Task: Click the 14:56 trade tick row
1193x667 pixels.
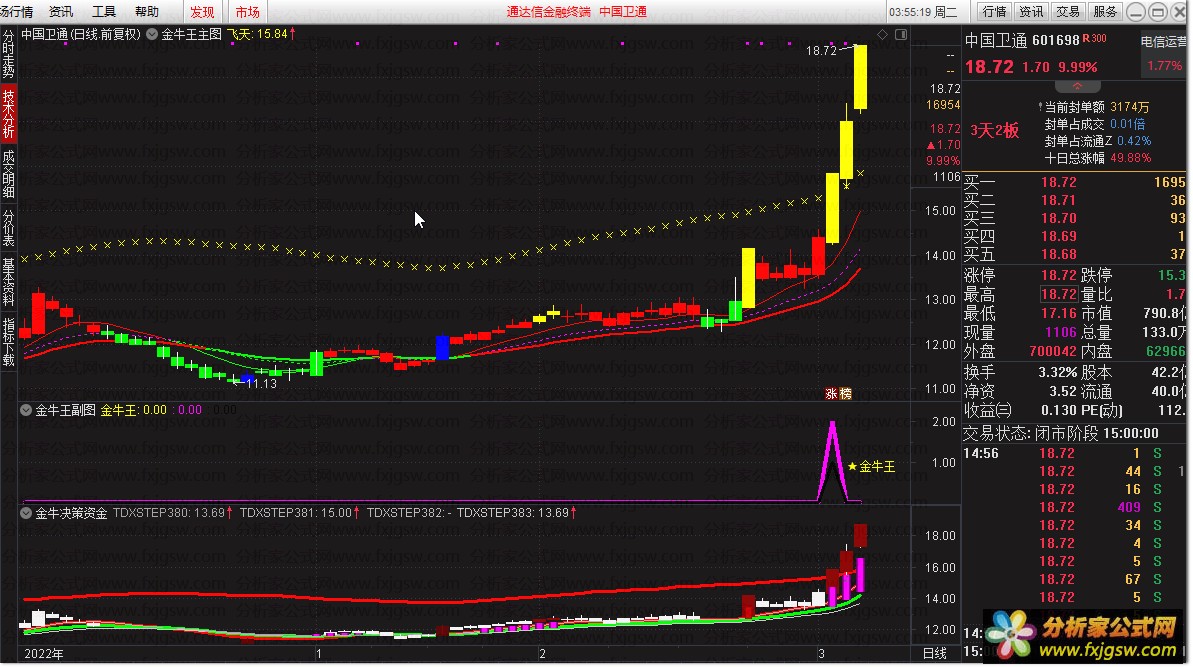Action: click(x=1074, y=453)
